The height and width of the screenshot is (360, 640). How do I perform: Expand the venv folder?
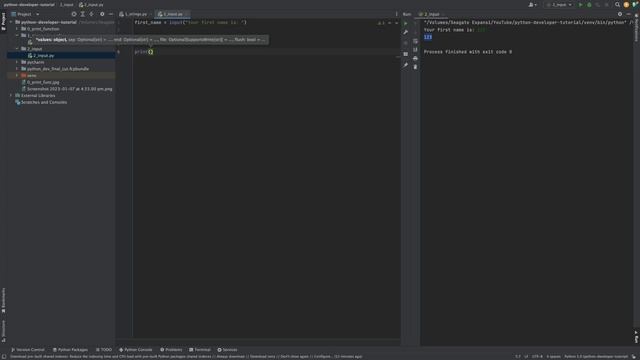point(17,76)
